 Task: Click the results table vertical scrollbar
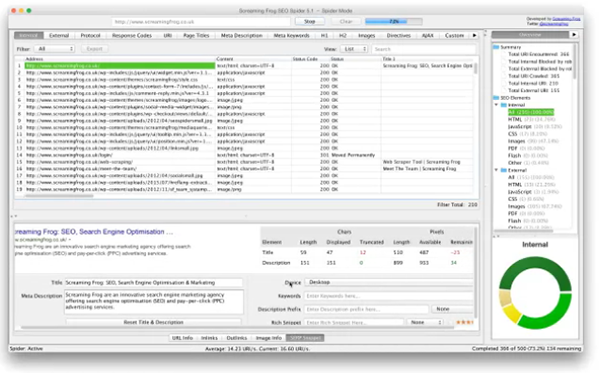click(476, 69)
